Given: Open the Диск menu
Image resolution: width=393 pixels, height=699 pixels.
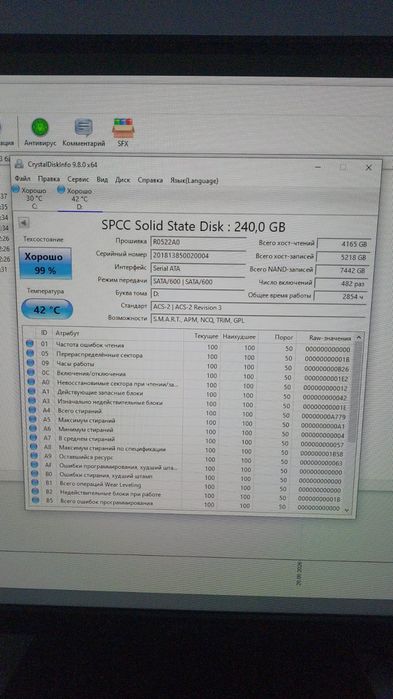Looking at the screenshot, I should (123, 180).
